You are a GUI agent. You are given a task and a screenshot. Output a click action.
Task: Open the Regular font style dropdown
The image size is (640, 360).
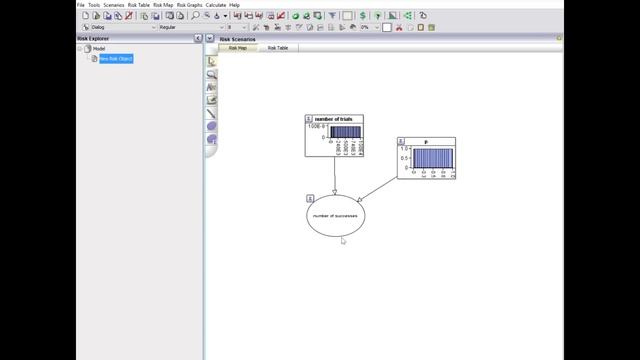point(222,27)
